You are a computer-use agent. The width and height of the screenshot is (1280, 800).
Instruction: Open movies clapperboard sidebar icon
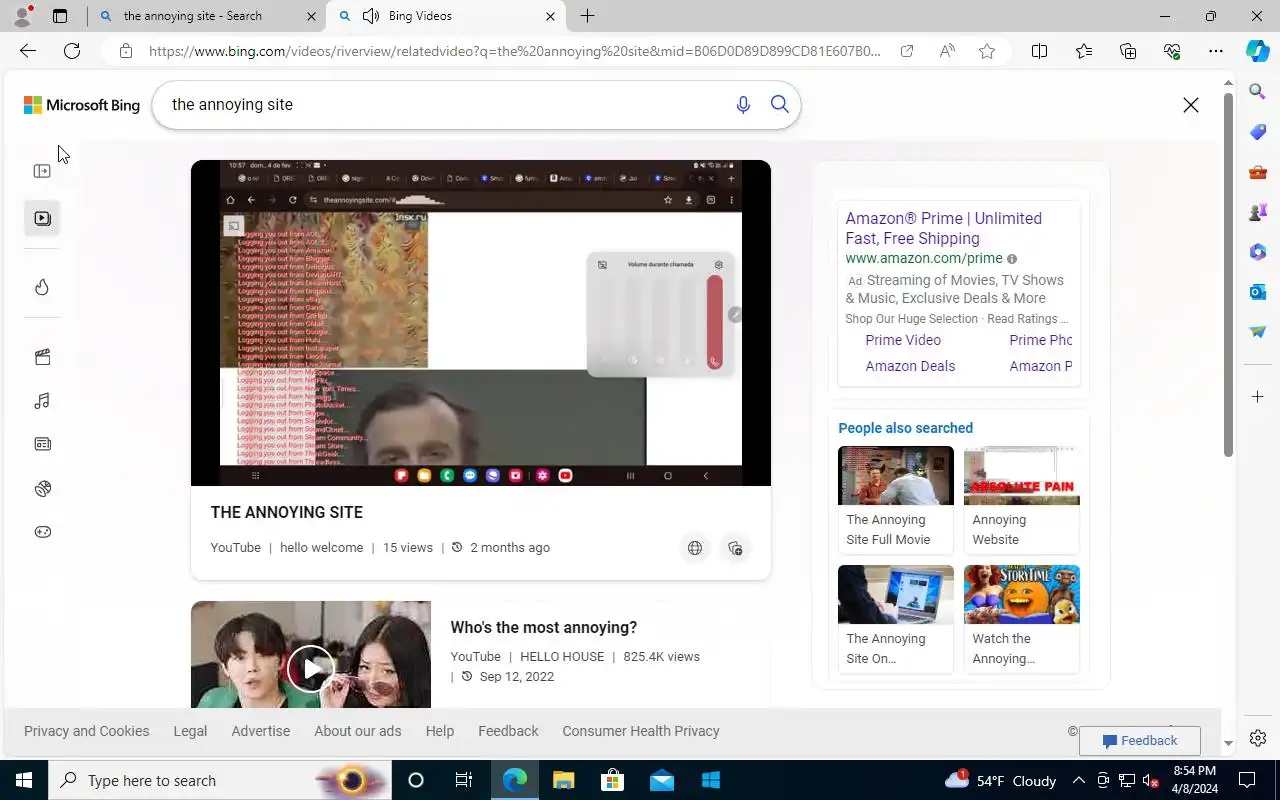point(42,357)
